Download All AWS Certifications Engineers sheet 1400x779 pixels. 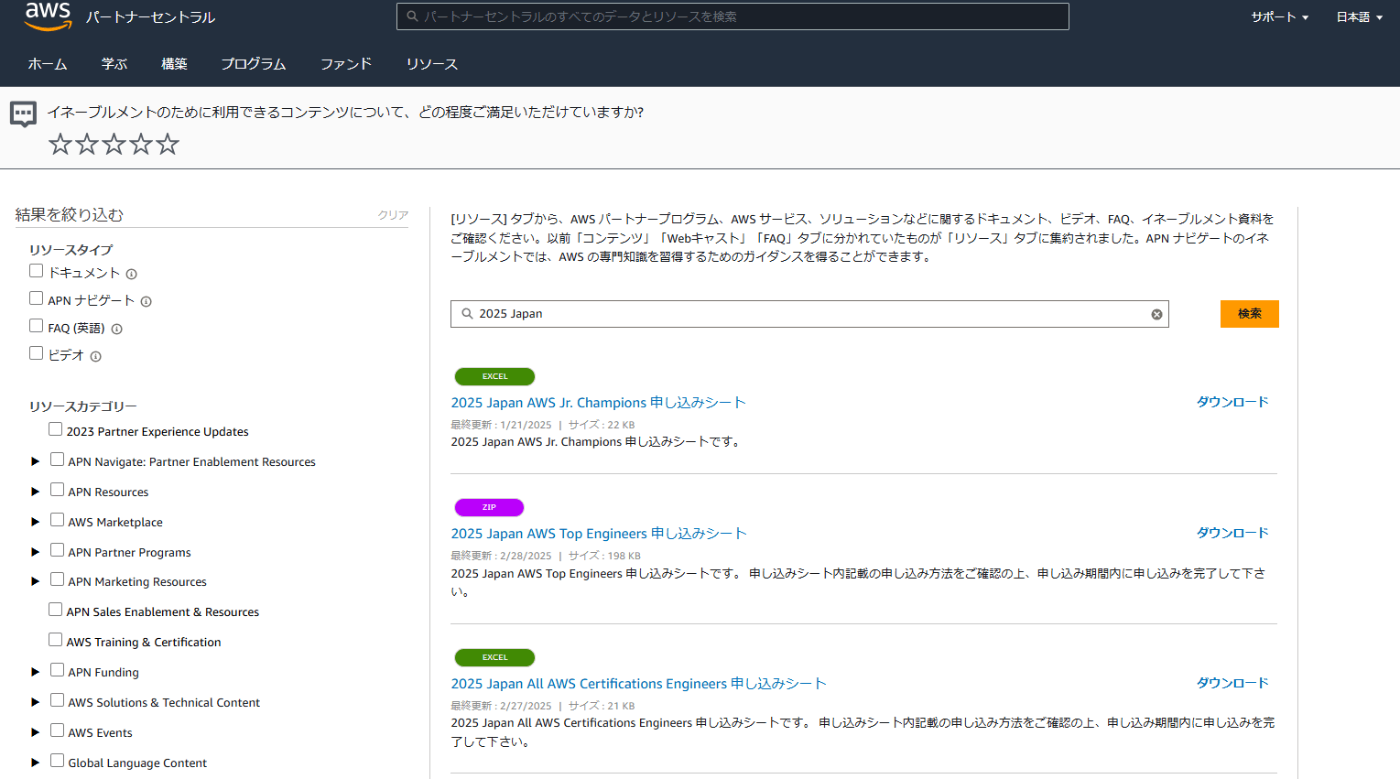pyautogui.click(x=1232, y=683)
